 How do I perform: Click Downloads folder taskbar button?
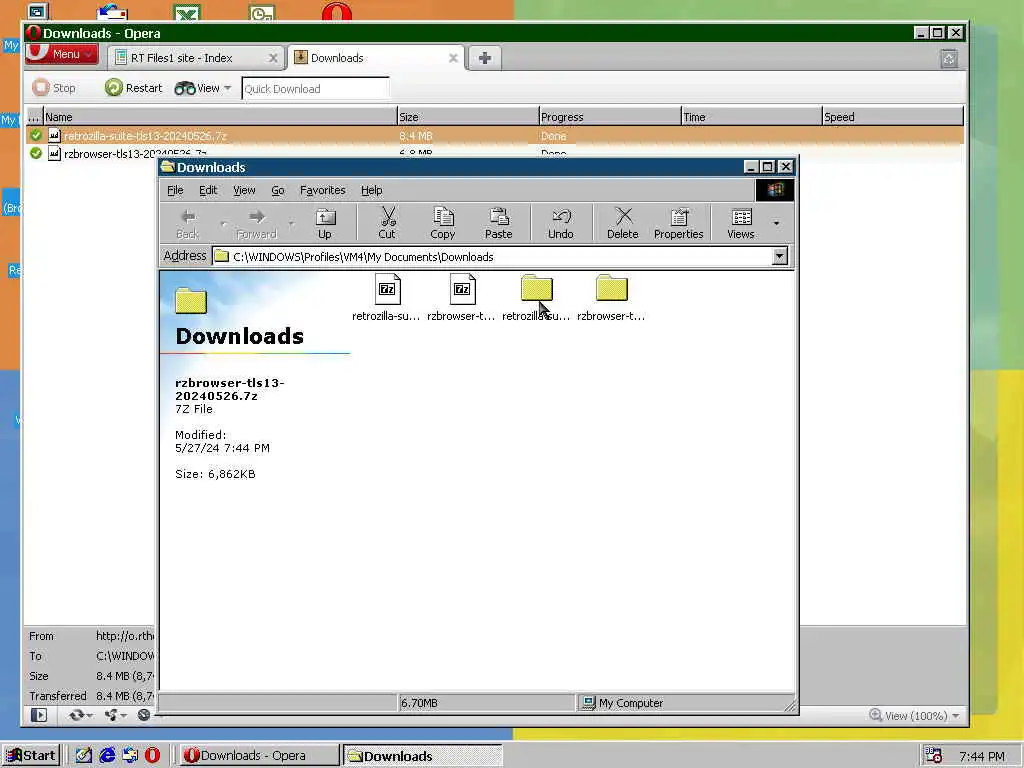coord(423,756)
